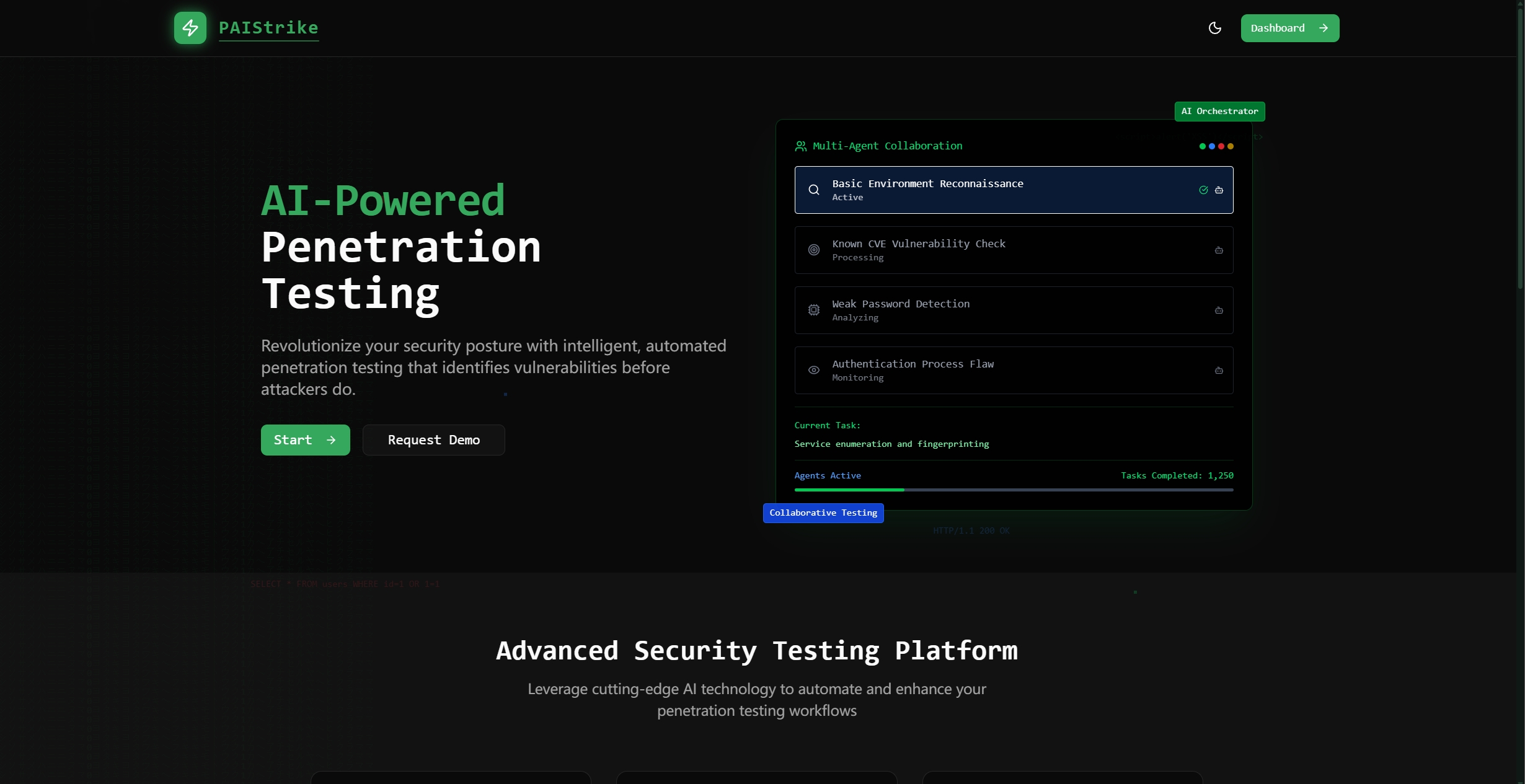The height and width of the screenshot is (784, 1525).
Task: Click the bot icon on Basic Environment Reconnaissance row
Action: click(x=1219, y=190)
